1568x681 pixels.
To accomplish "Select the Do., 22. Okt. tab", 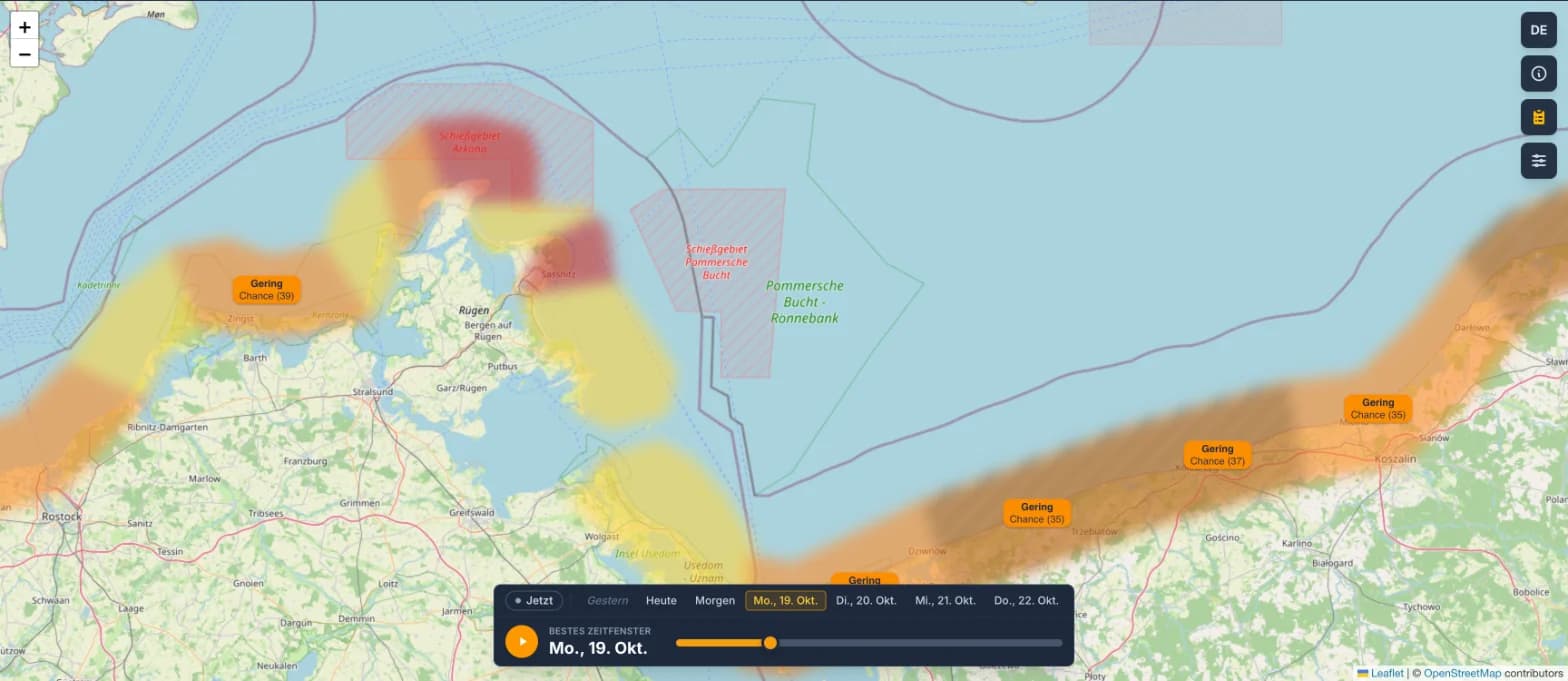I will click(1026, 601).
